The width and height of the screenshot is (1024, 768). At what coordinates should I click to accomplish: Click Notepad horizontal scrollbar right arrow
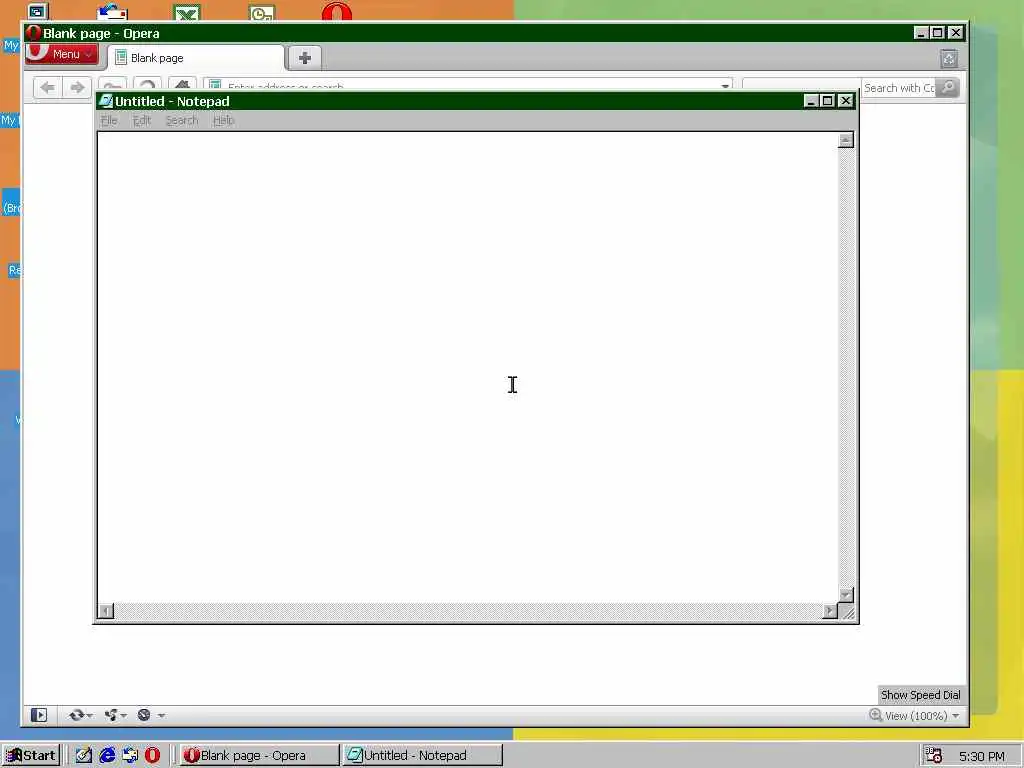coord(829,611)
